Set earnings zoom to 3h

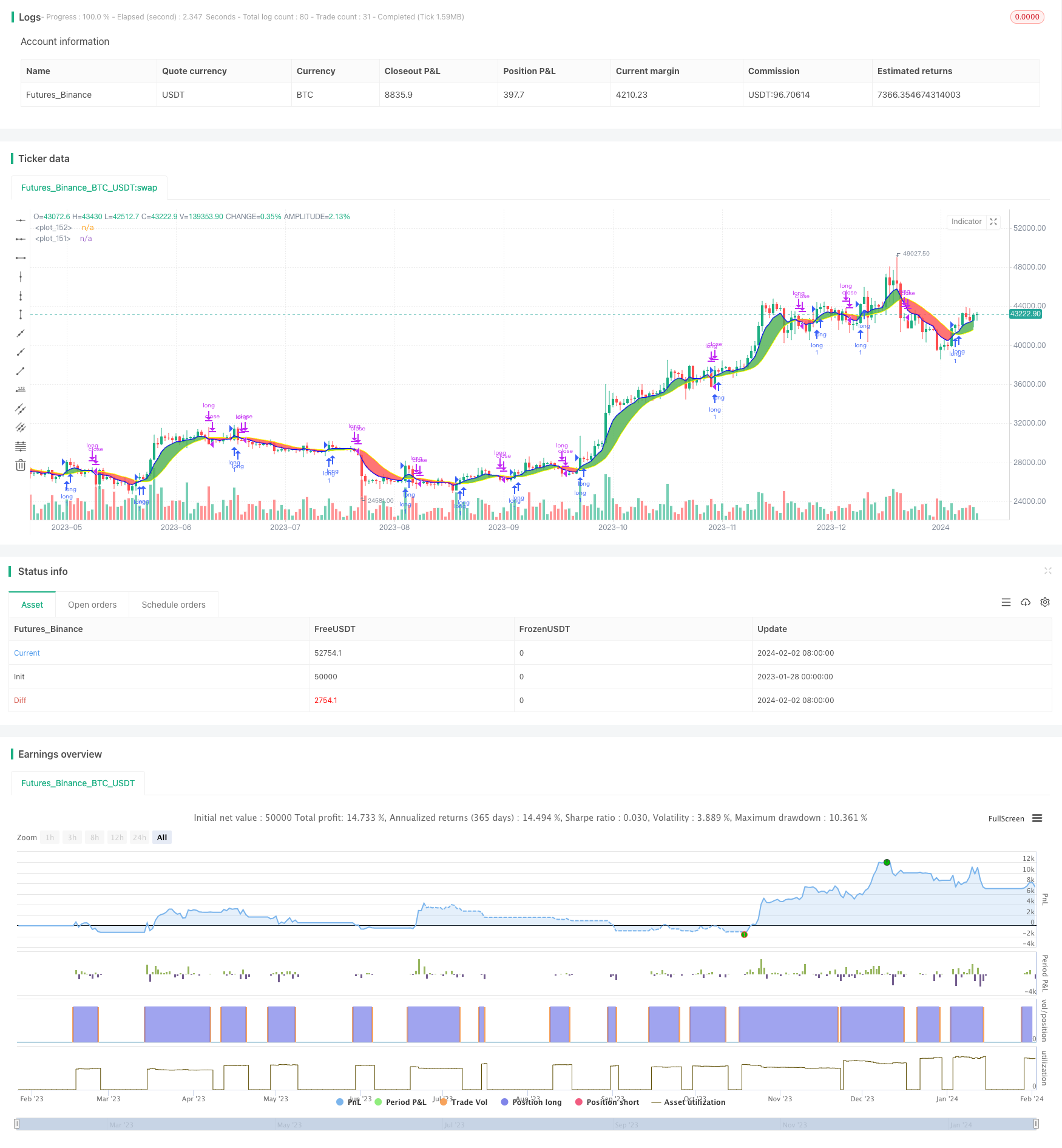pos(72,837)
